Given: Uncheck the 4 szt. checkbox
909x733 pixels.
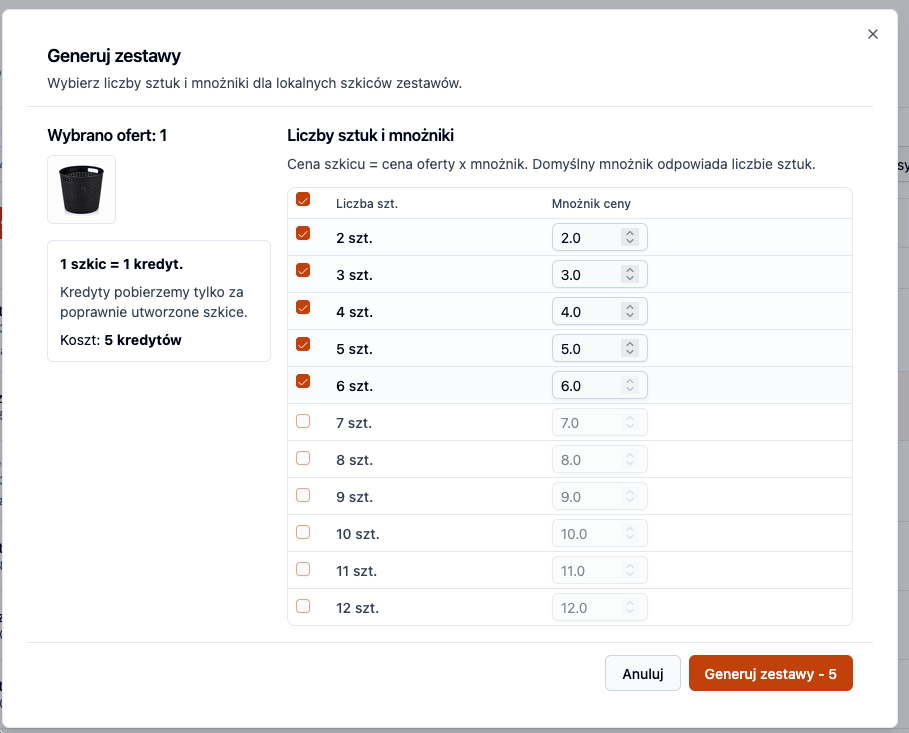Looking at the screenshot, I should 303,307.
